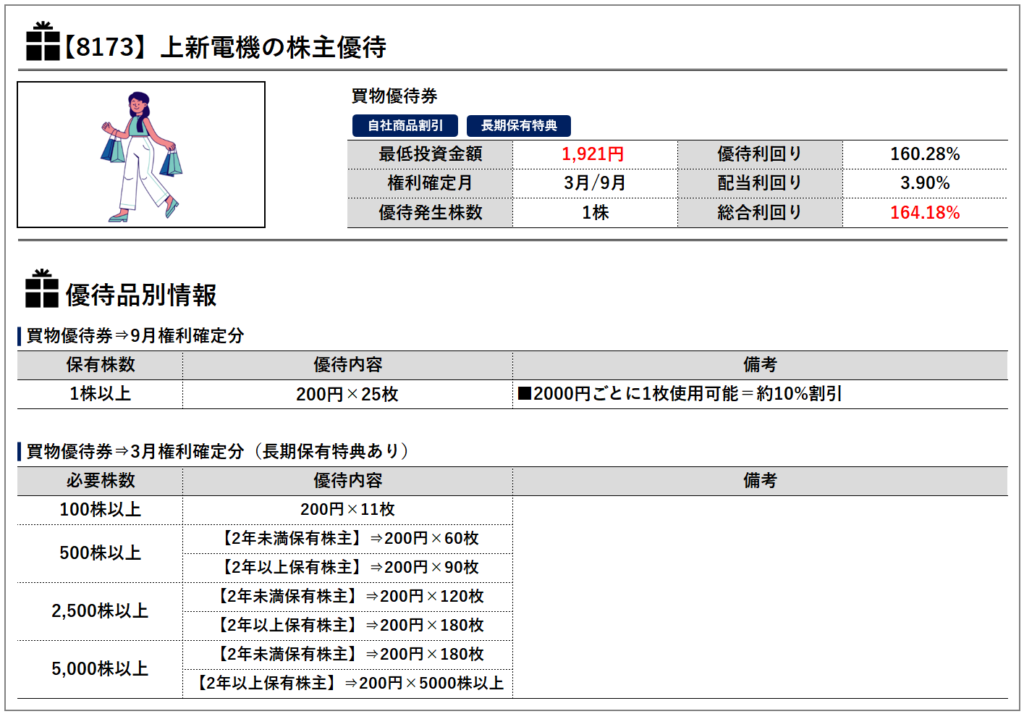Click the 配当利回り header cell
The image size is (1024, 714).
pos(760,183)
